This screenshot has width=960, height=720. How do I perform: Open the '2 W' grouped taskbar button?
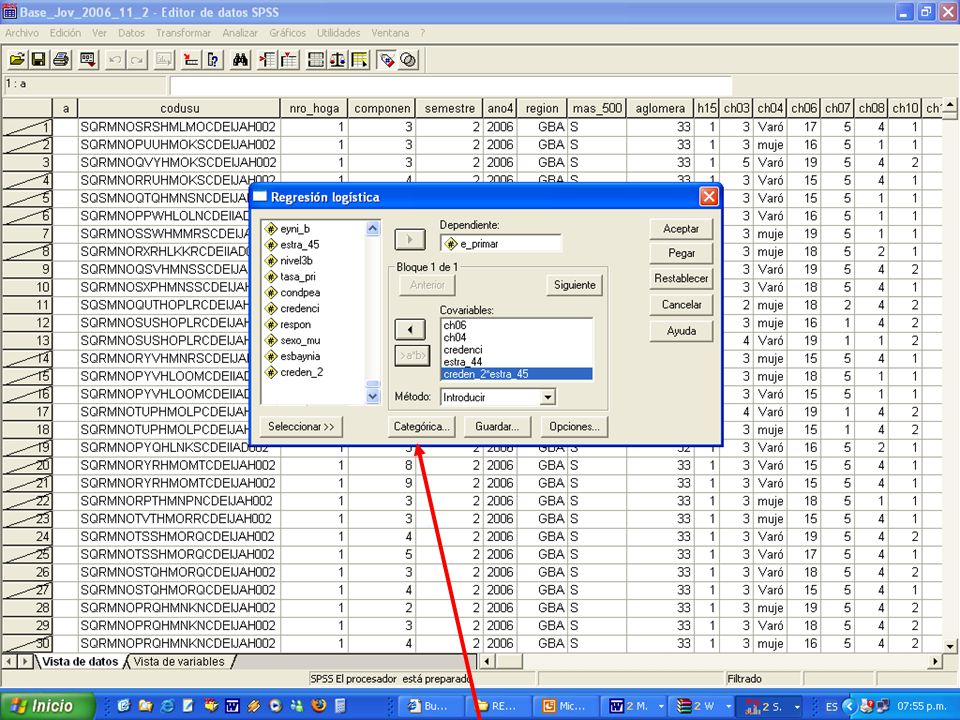703,706
